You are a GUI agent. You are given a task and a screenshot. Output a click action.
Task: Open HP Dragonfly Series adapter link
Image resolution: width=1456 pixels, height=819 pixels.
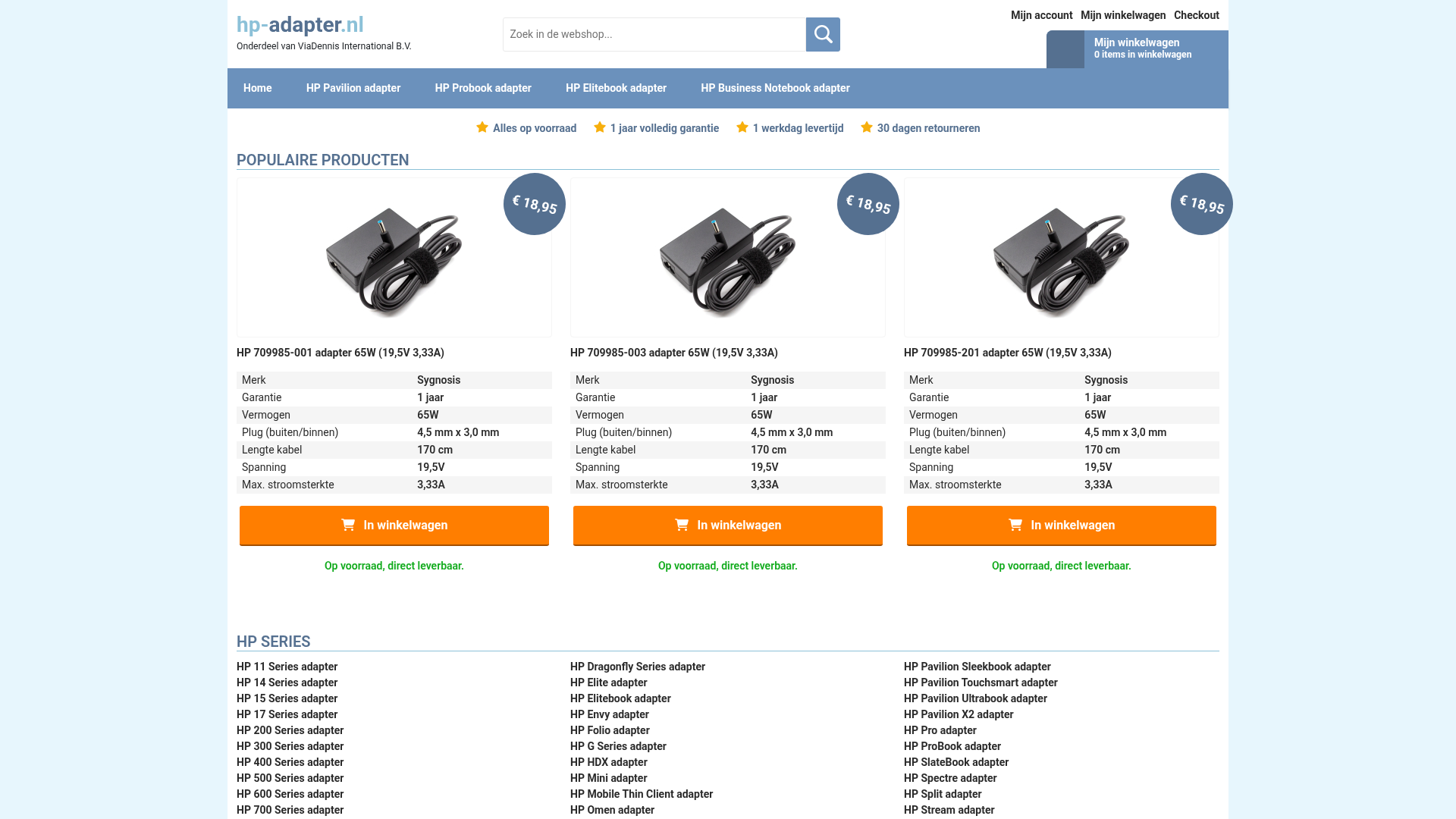coord(638,667)
